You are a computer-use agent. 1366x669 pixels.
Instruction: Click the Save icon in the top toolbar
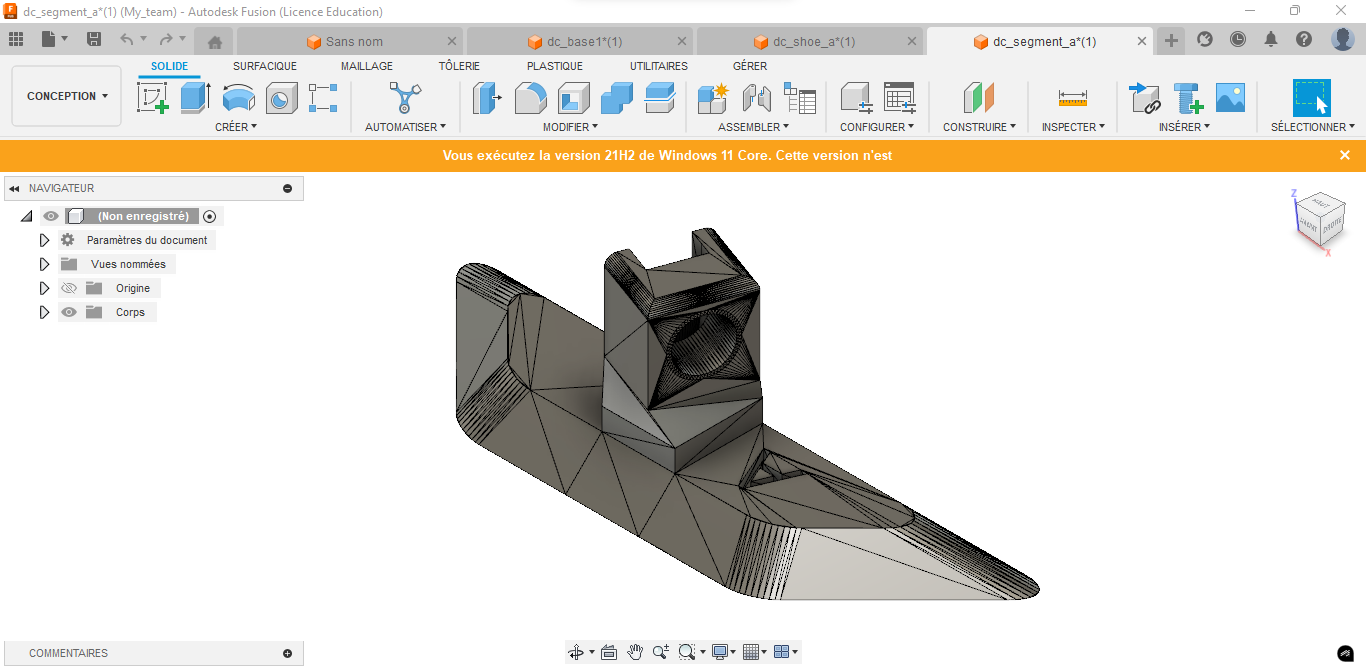coord(94,39)
